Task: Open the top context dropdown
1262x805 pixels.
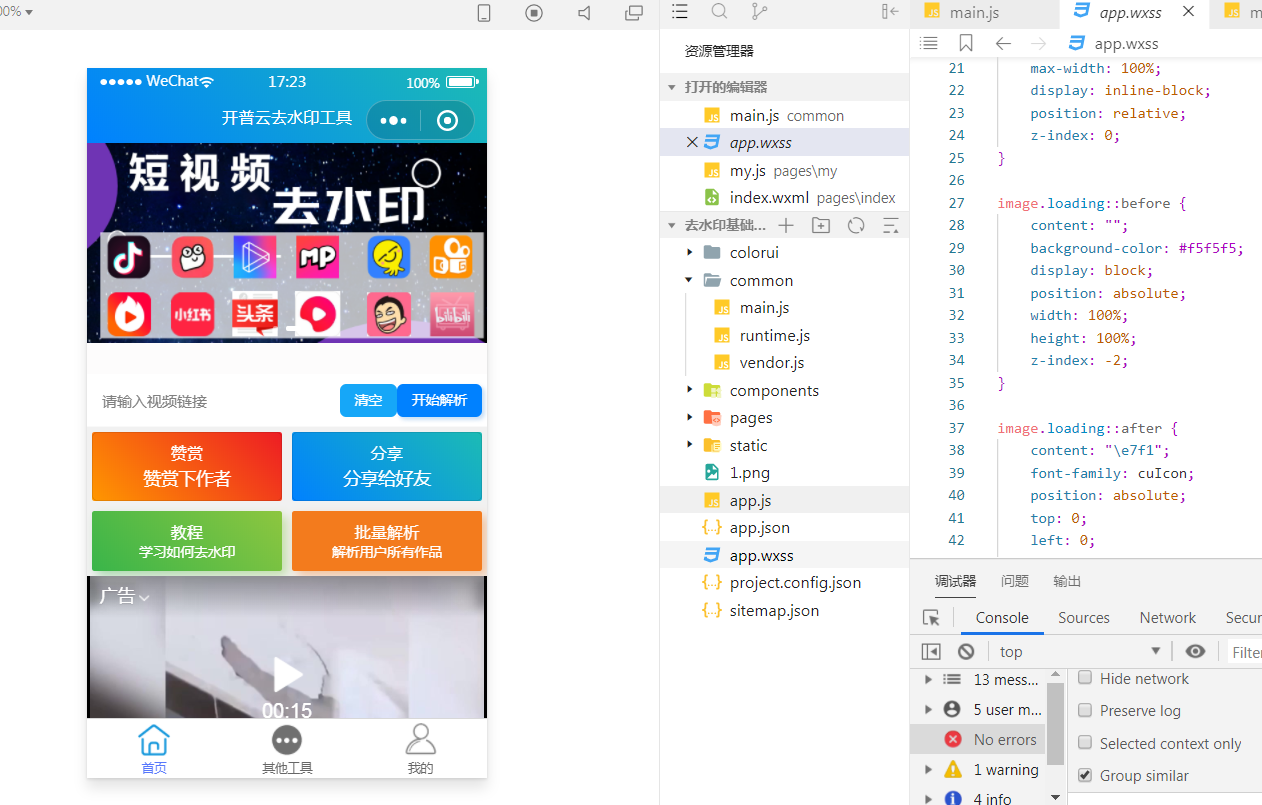Action: pos(1079,651)
